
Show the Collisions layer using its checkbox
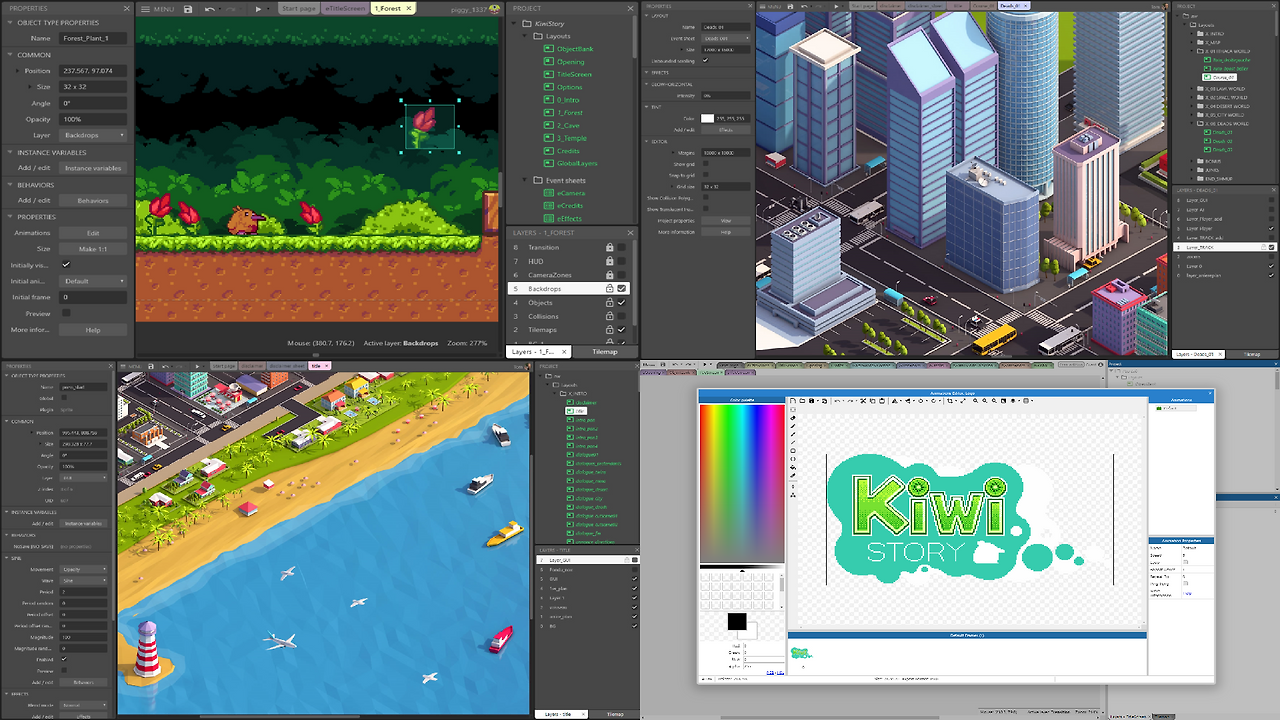click(621, 316)
